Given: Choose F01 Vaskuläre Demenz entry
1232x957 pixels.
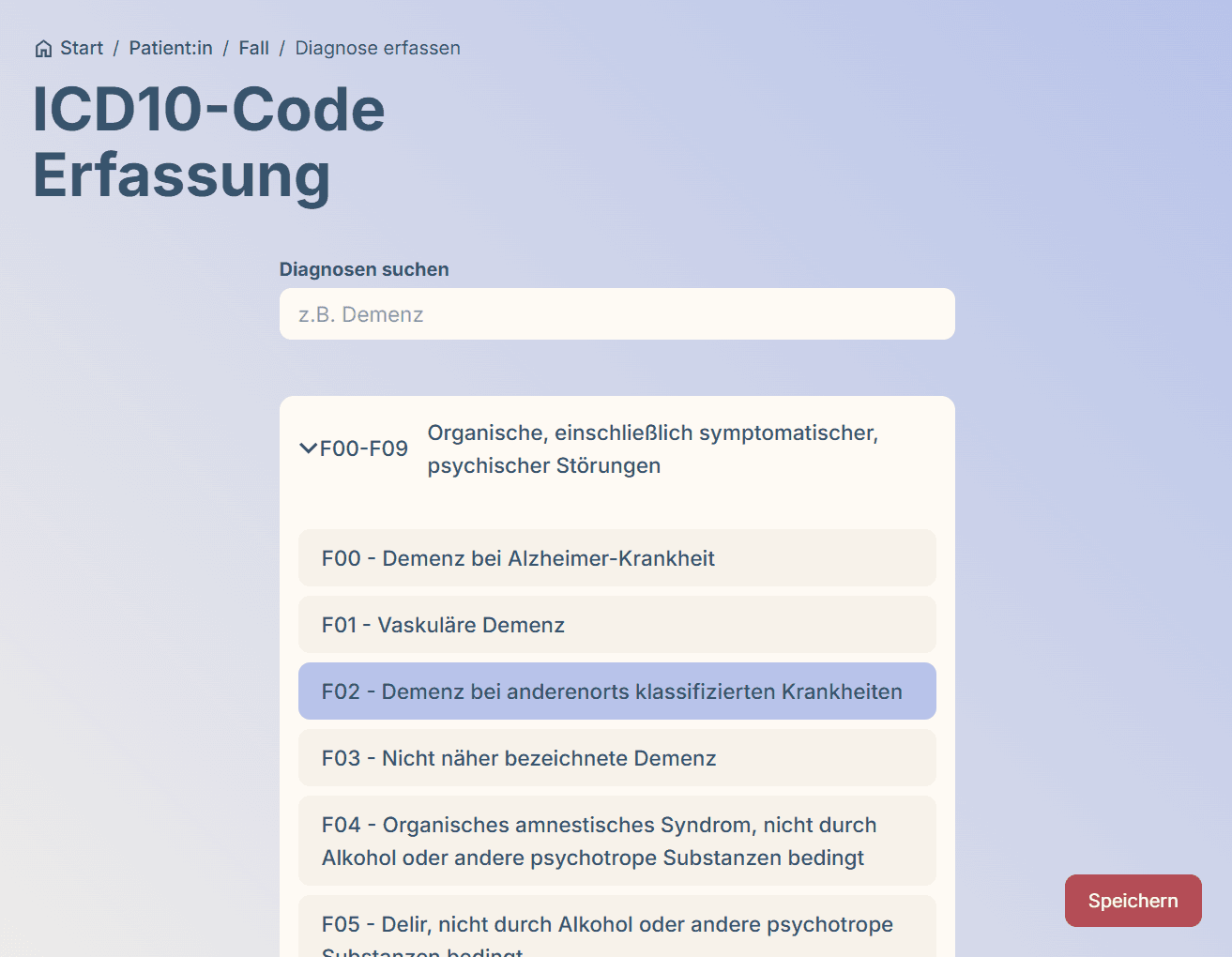Looking at the screenshot, I should 617,625.
